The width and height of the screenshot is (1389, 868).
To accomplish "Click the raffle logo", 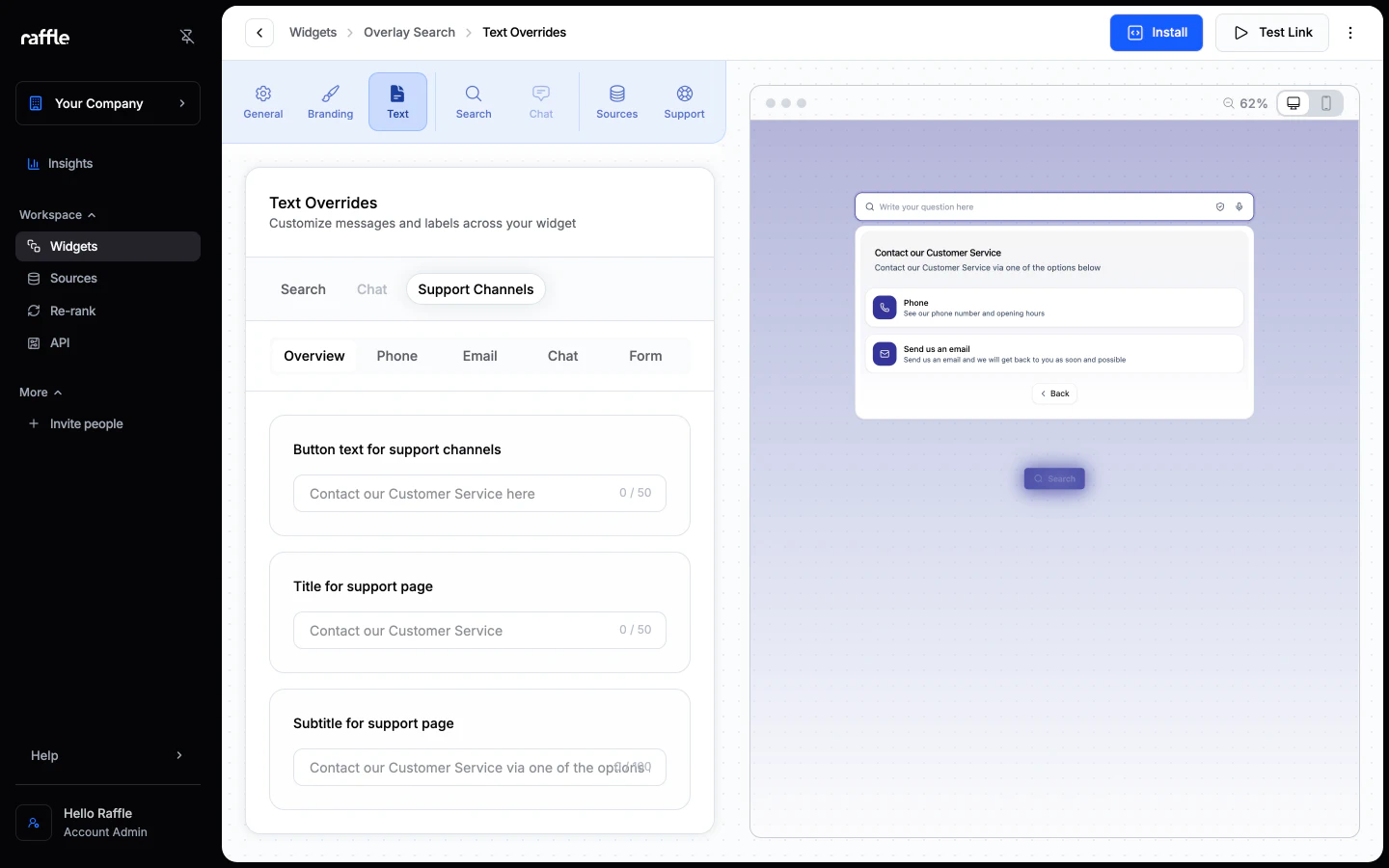I will point(45,37).
